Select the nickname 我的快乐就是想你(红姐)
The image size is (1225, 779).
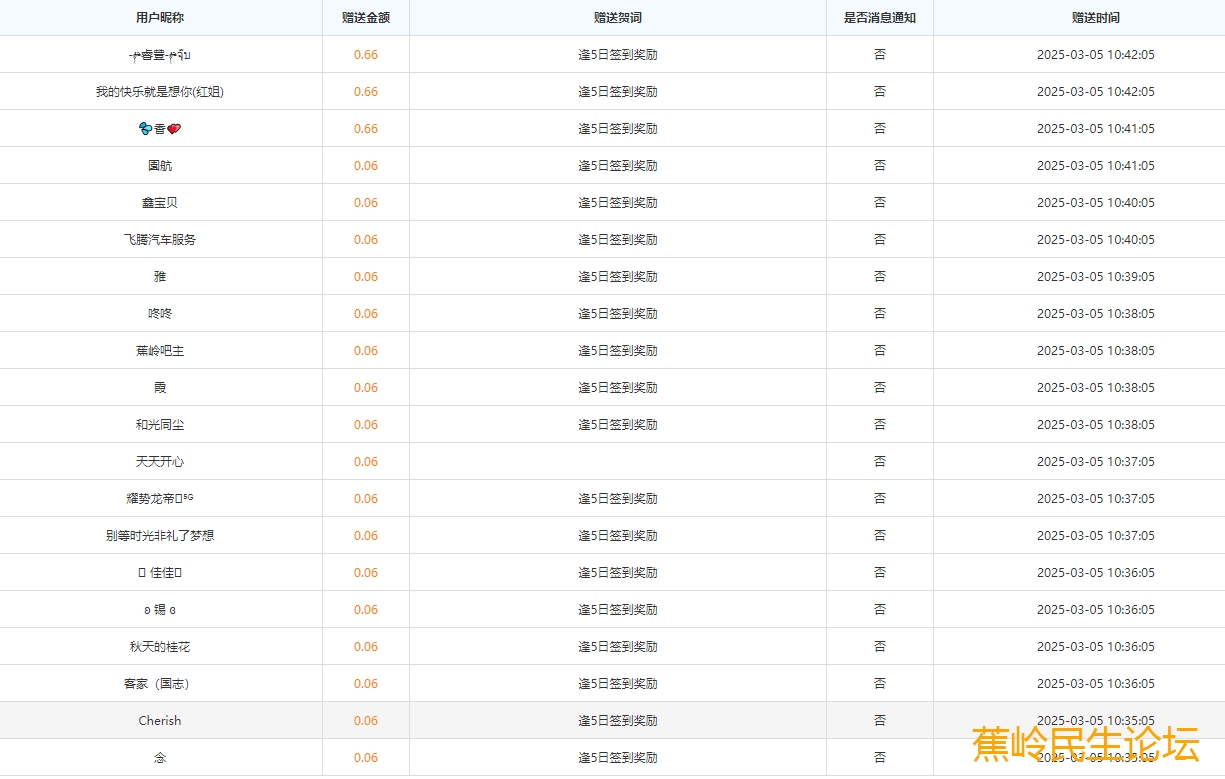[x=160, y=92]
